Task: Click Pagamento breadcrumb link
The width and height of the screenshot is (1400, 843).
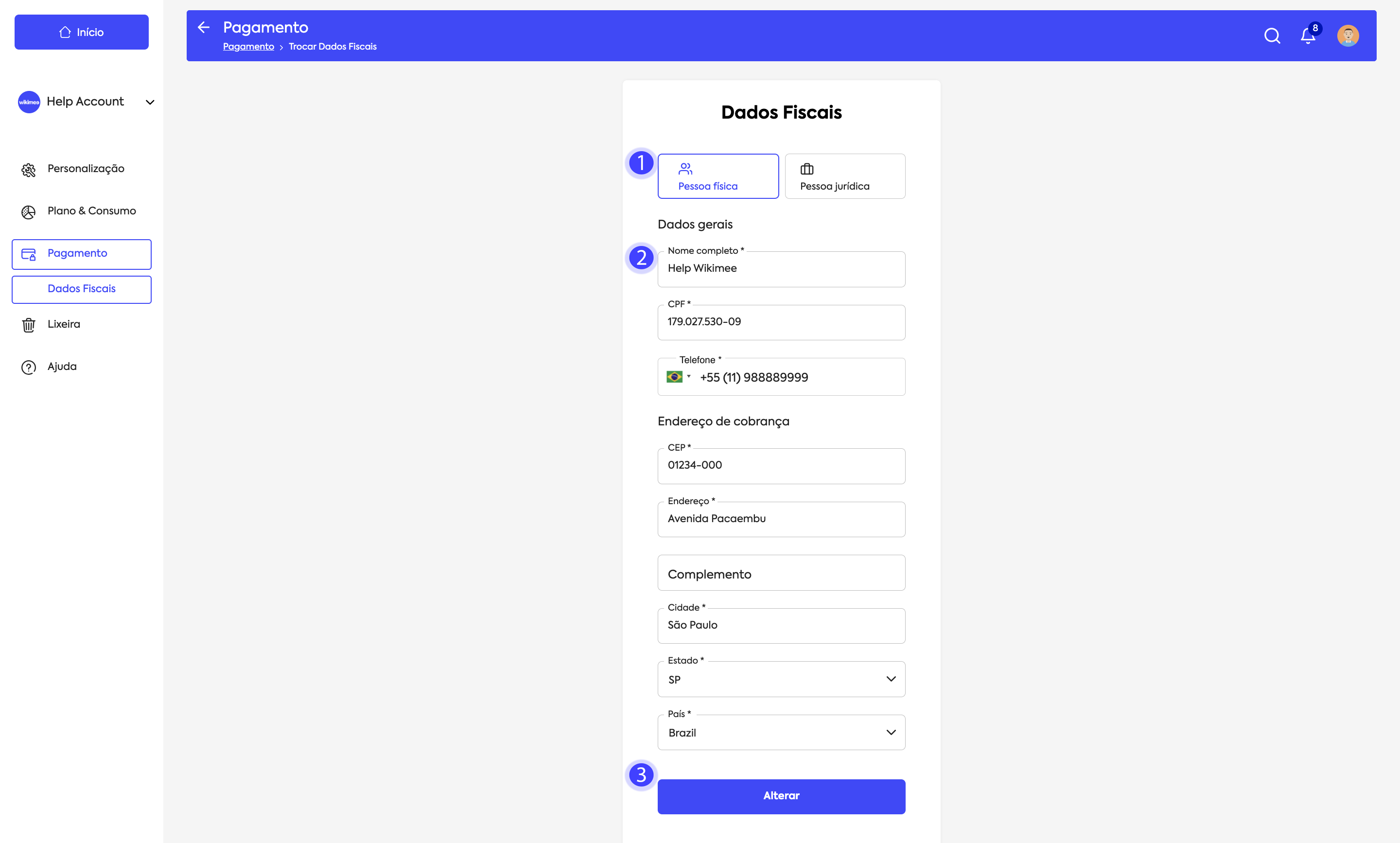Action: click(x=248, y=47)
